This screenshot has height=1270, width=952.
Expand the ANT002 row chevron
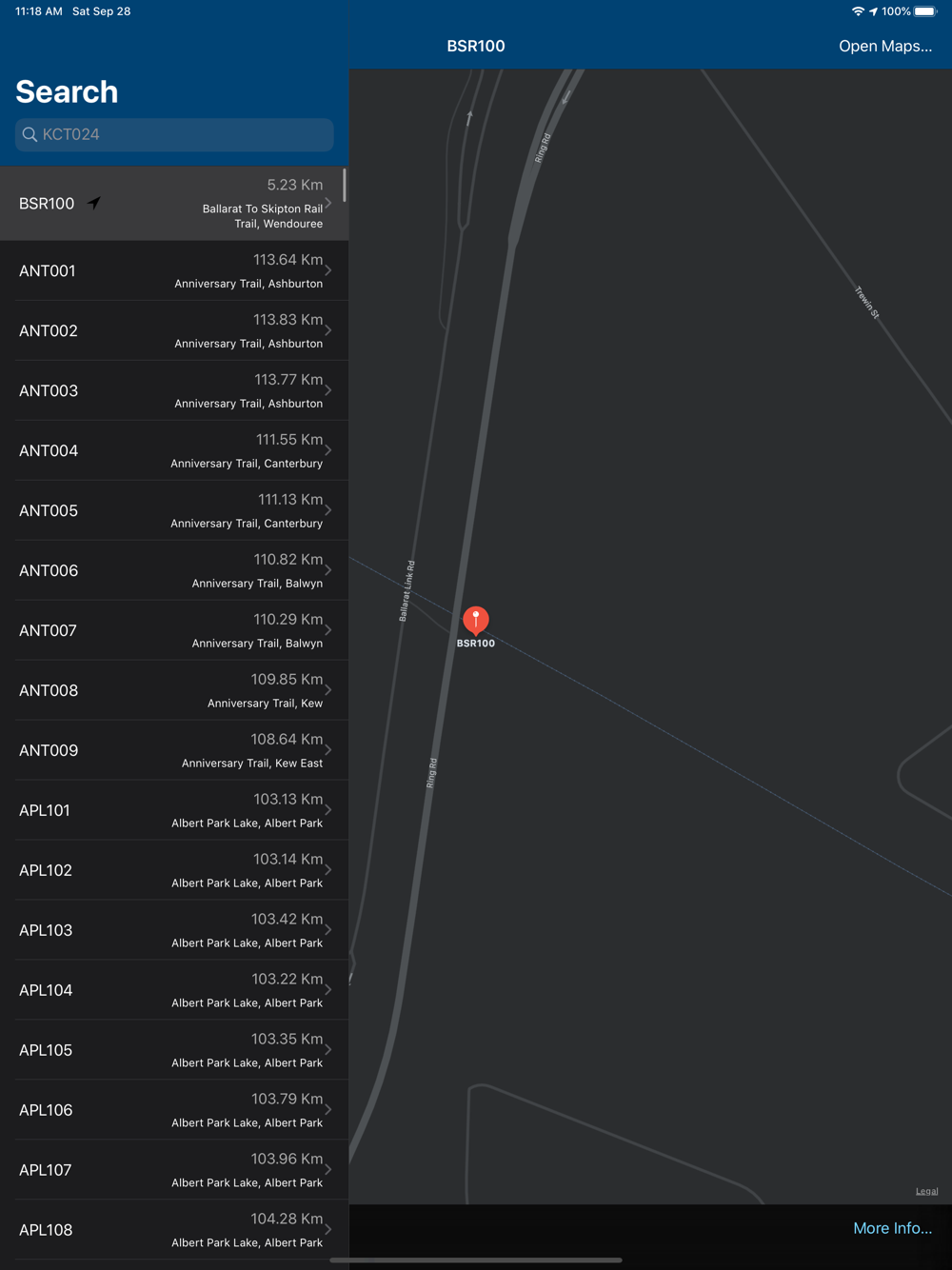click(x=328, y=330)
